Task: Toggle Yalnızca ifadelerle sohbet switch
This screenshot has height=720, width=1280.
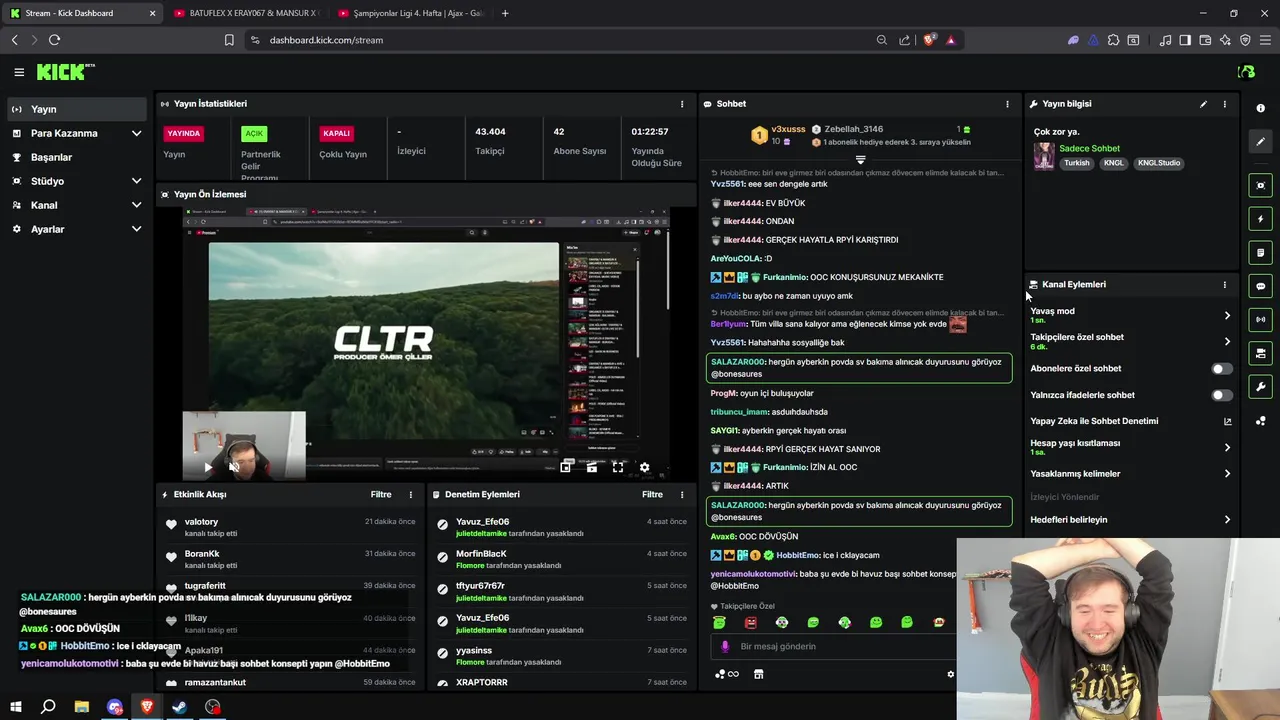Action: tap(1221, 395)
